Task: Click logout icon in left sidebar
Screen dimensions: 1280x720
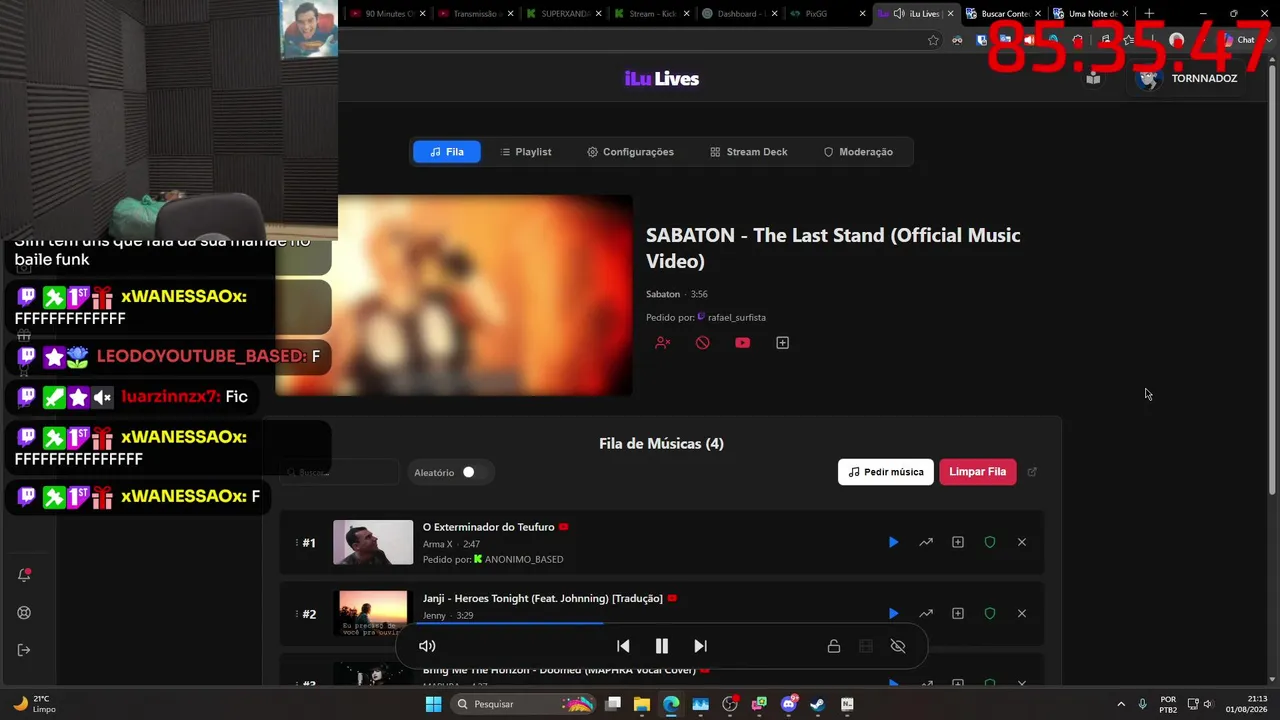Action: 25,650
